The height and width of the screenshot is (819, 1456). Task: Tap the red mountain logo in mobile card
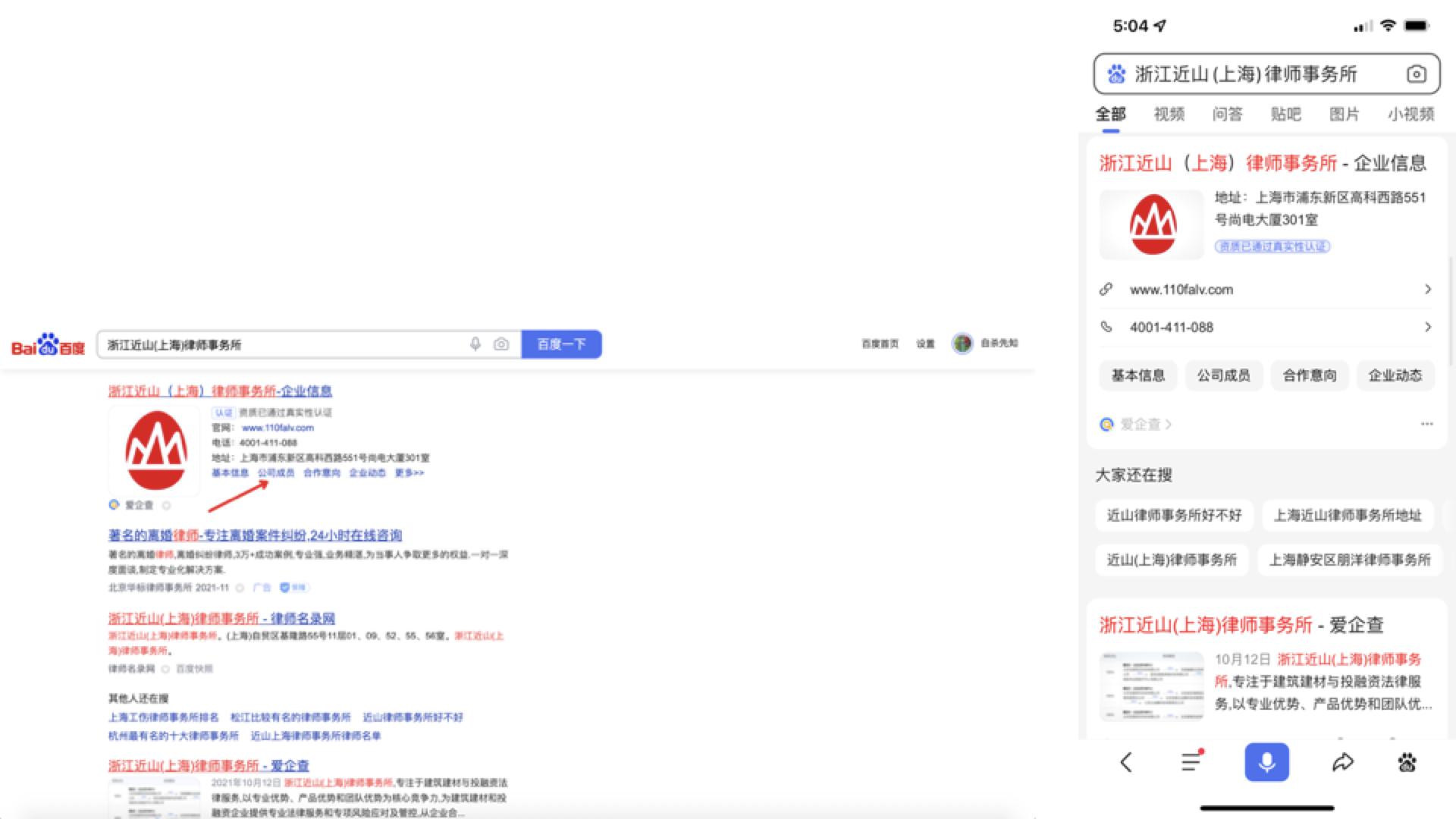tap(1152, 224)
